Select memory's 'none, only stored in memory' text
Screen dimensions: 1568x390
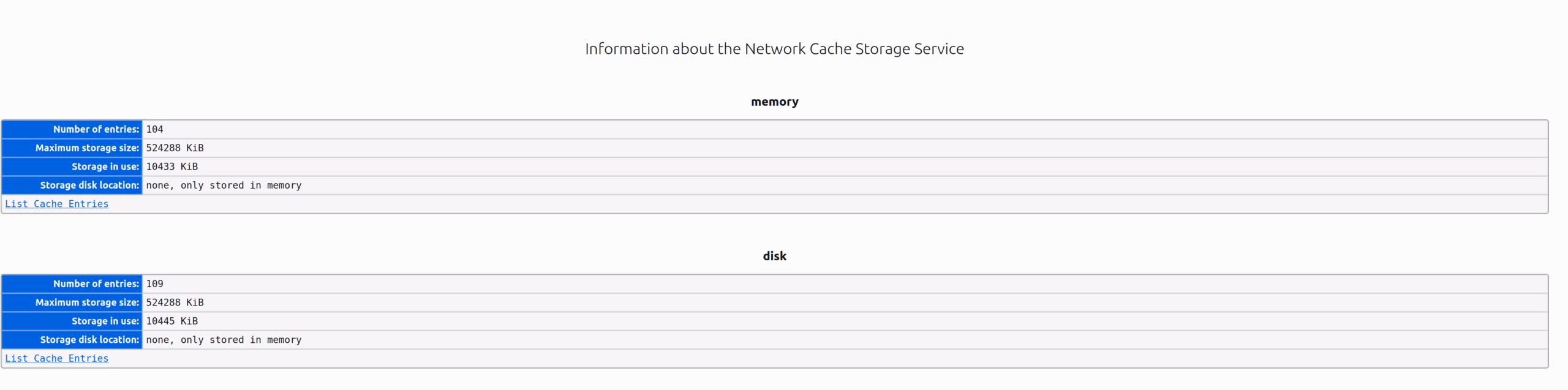(224, 186)
